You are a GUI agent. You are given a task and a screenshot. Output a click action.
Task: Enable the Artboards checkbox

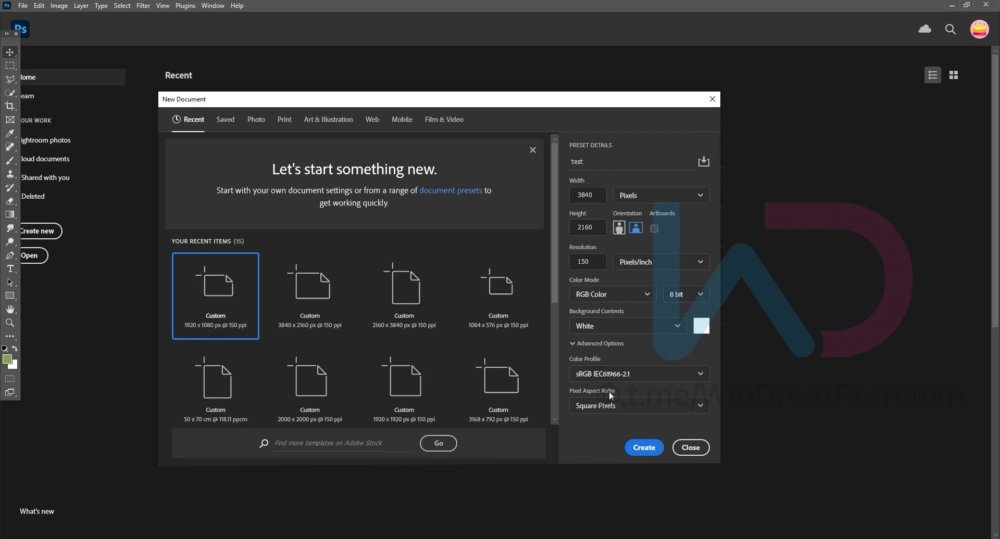pyautogui.click(x=654, y=228)
